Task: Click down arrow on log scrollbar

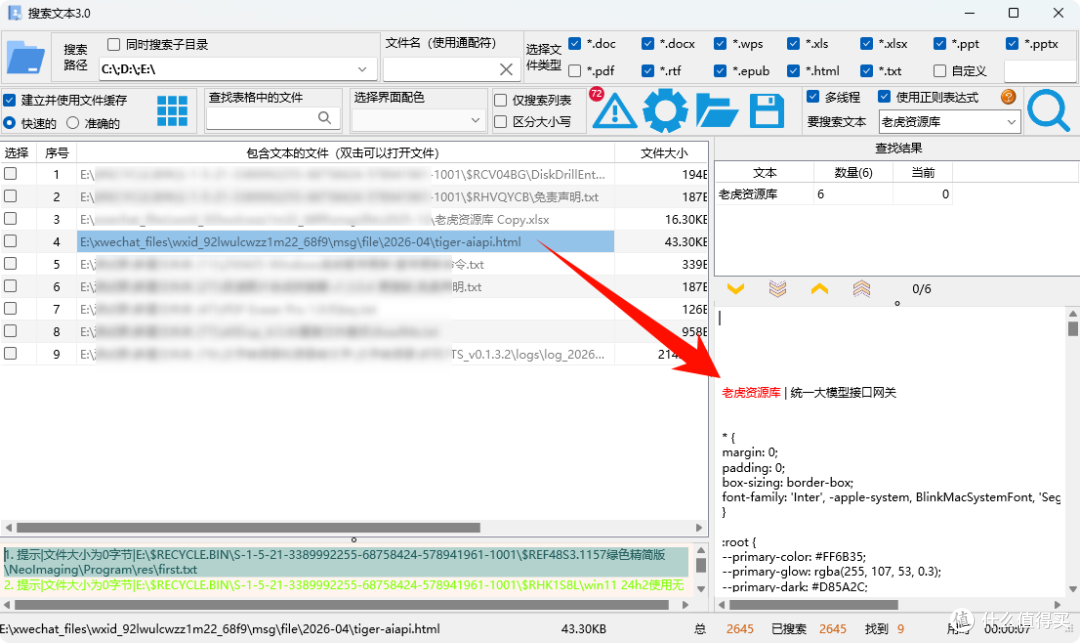Action: coord(700,589)
